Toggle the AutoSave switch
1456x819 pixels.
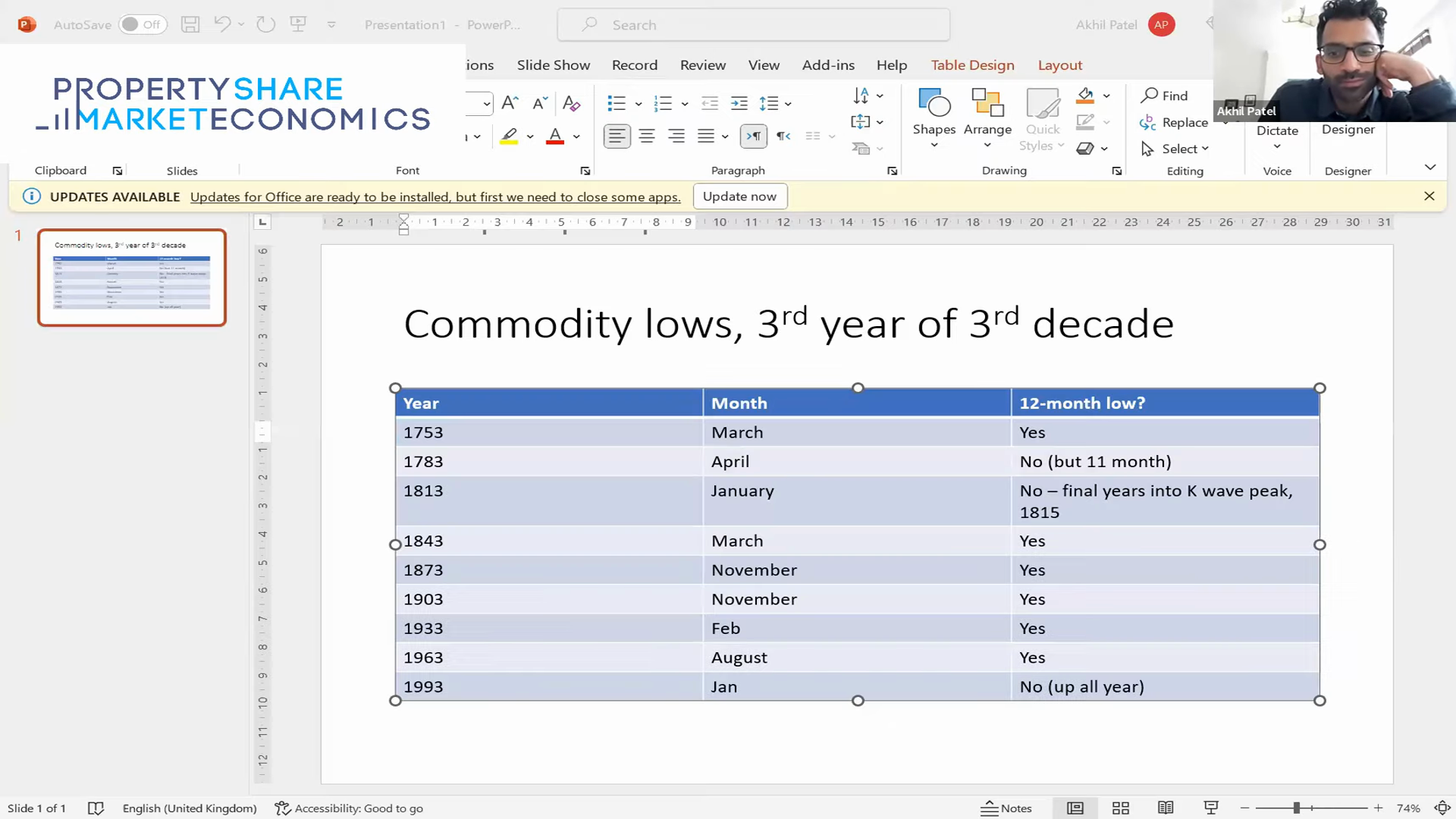pos(143,24)
